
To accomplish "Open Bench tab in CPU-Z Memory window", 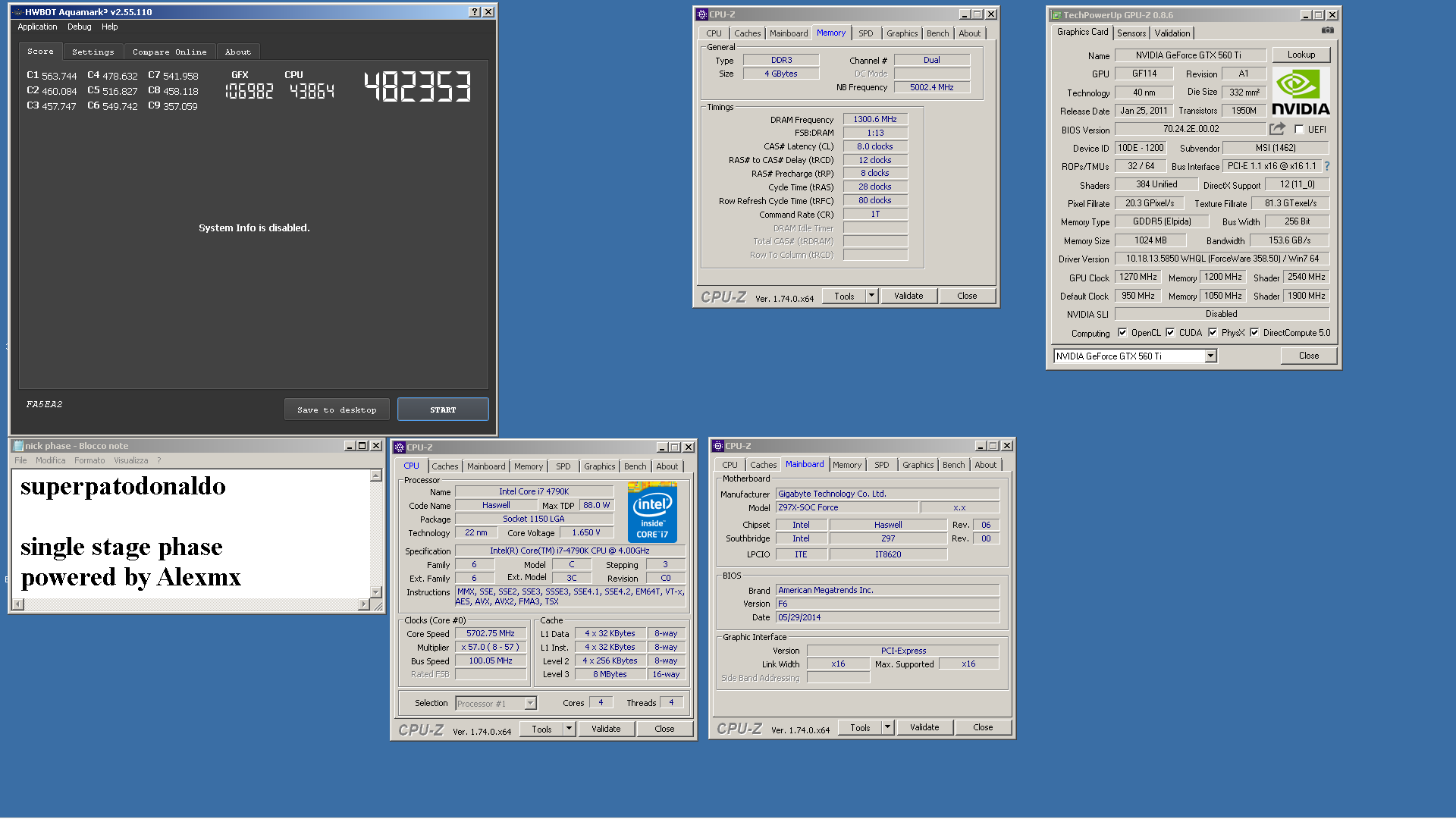I will [938, 33].
